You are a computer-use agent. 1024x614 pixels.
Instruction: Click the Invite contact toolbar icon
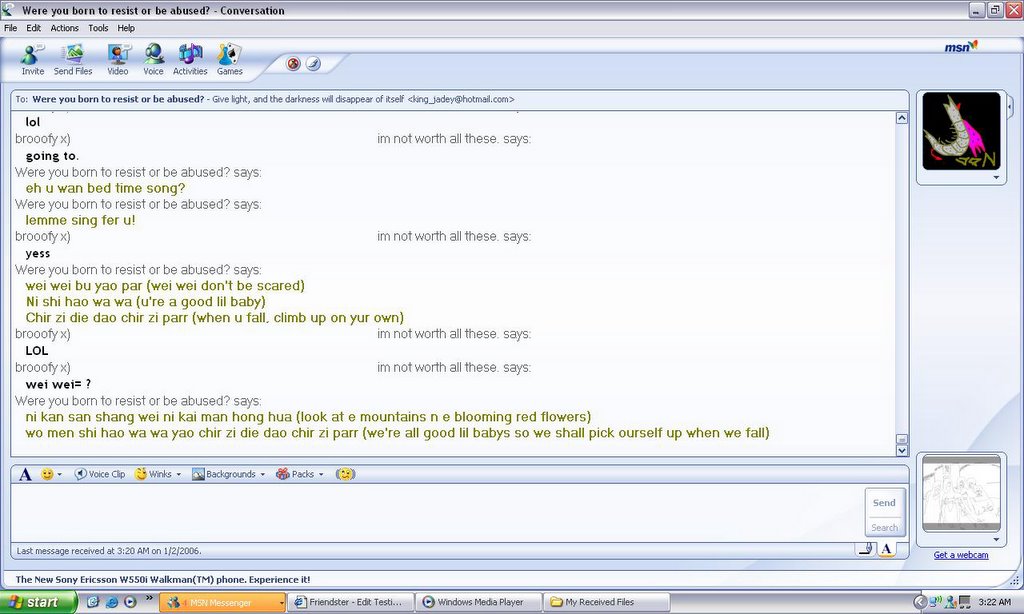[x=32, y=59]
